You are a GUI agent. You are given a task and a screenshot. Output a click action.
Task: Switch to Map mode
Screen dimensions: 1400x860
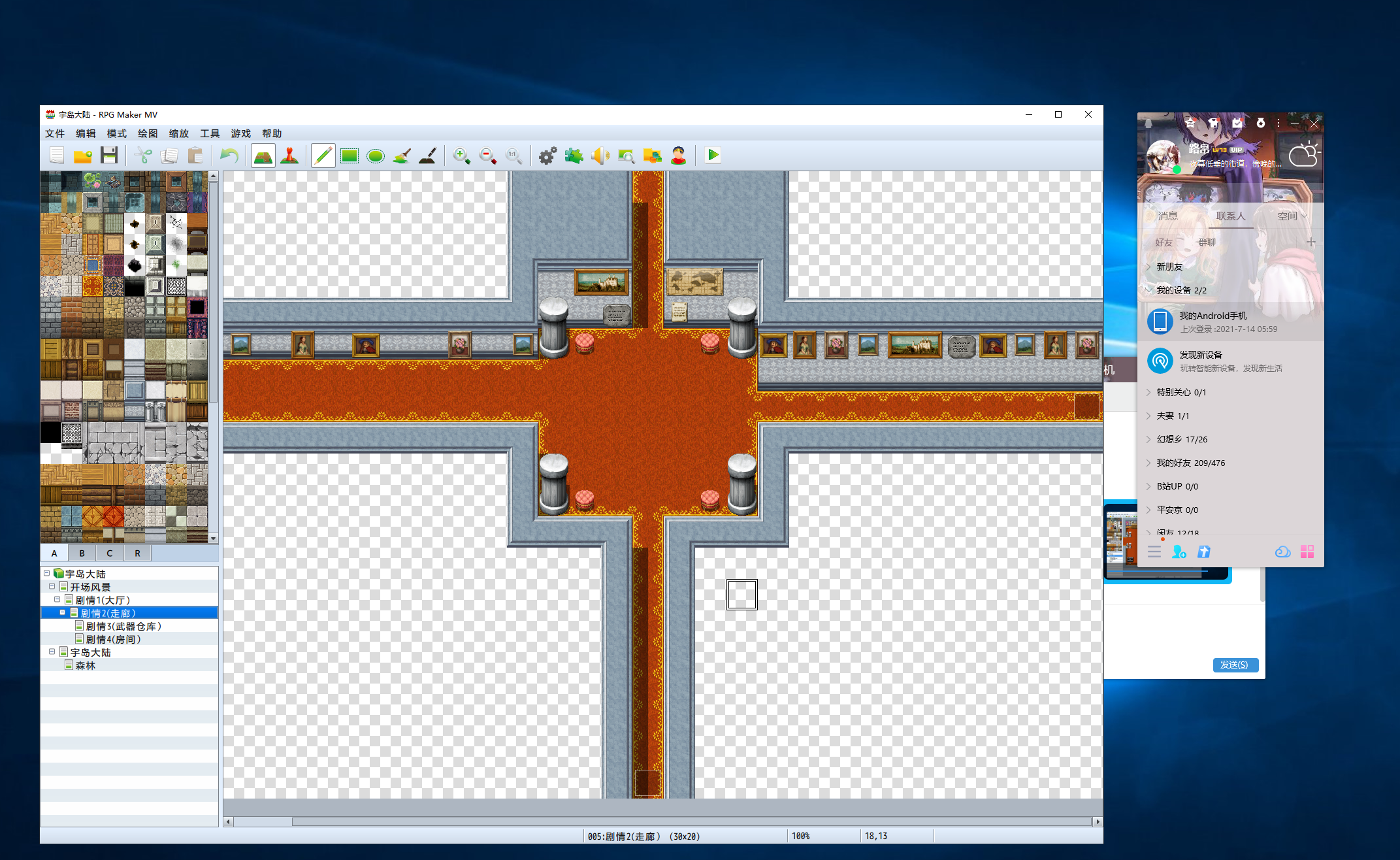(263, 156)
